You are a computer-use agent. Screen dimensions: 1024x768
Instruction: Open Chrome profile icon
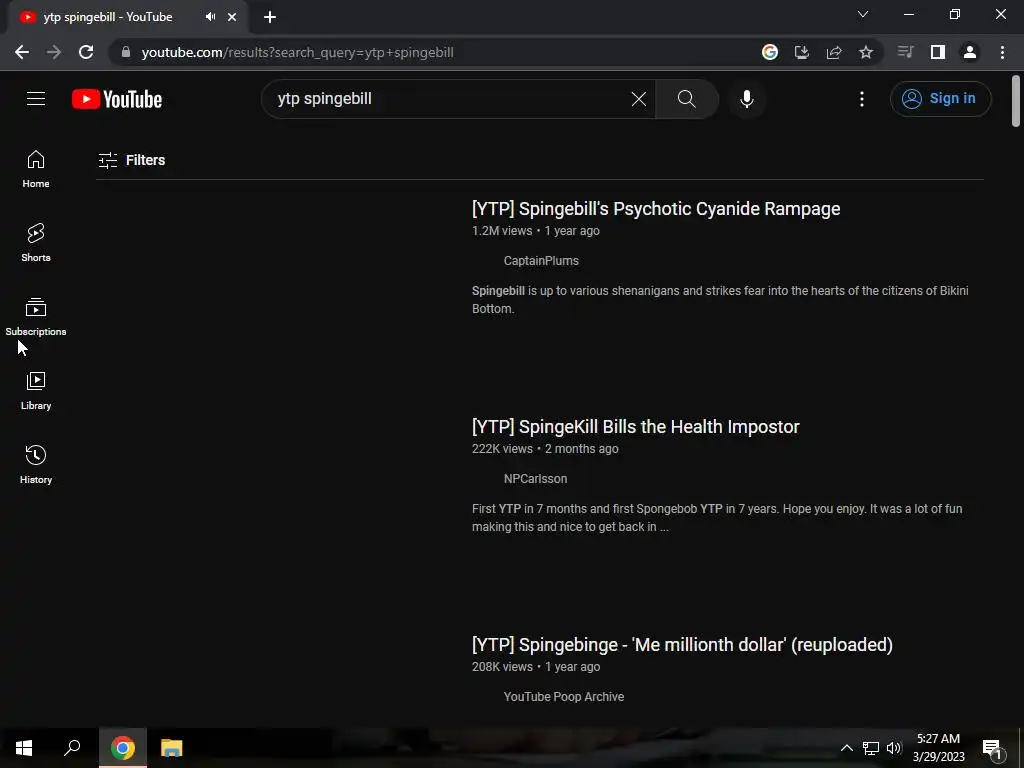[970, 52]
